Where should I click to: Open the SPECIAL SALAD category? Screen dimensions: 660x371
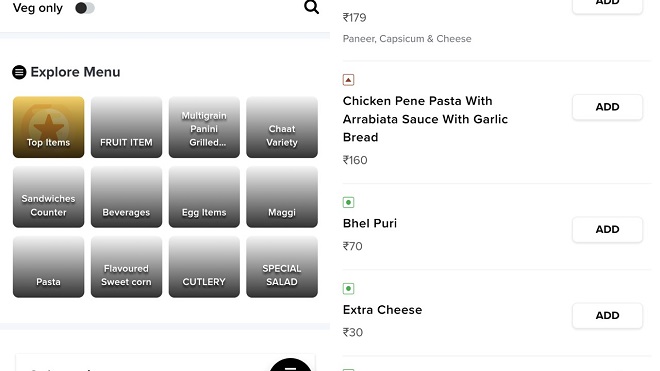282,267
